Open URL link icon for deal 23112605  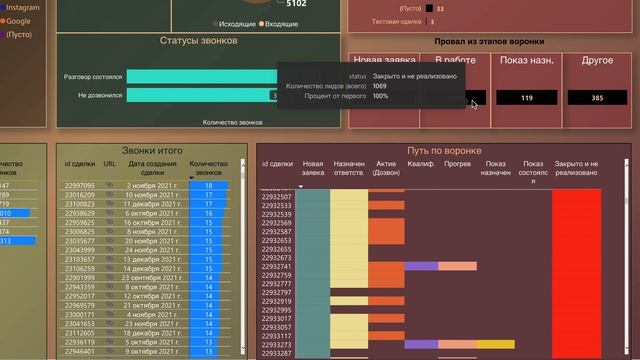109,333
